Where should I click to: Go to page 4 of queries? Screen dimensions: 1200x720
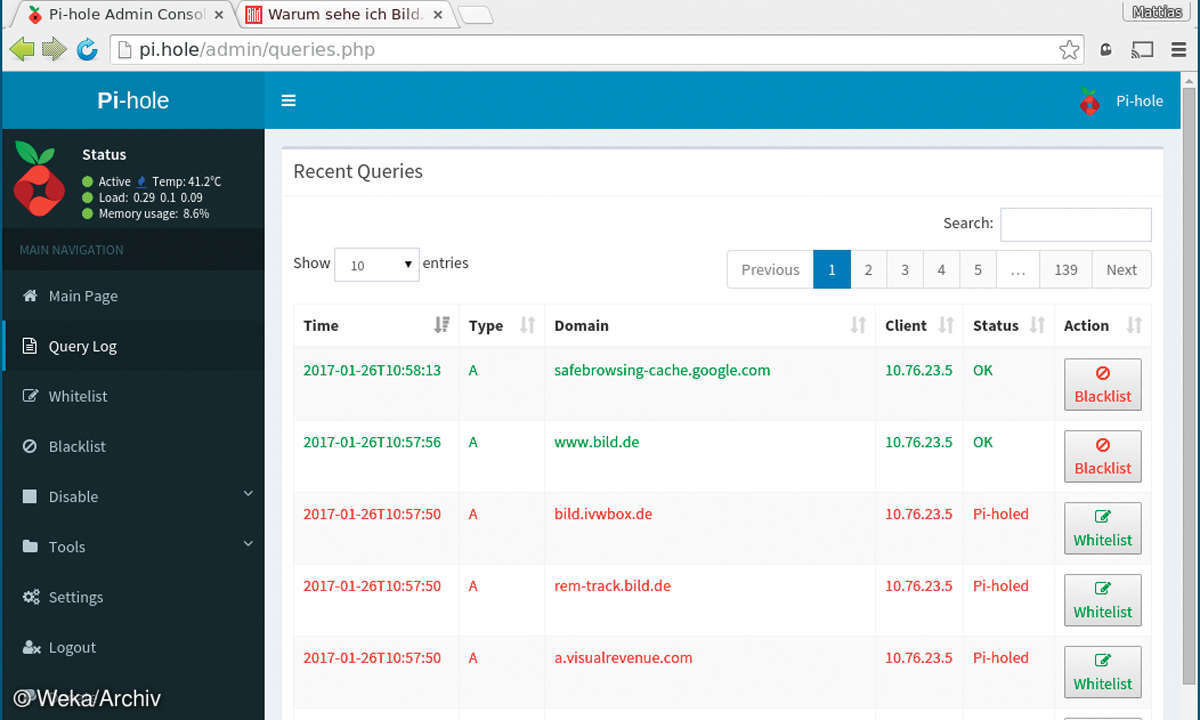(941, 269)
